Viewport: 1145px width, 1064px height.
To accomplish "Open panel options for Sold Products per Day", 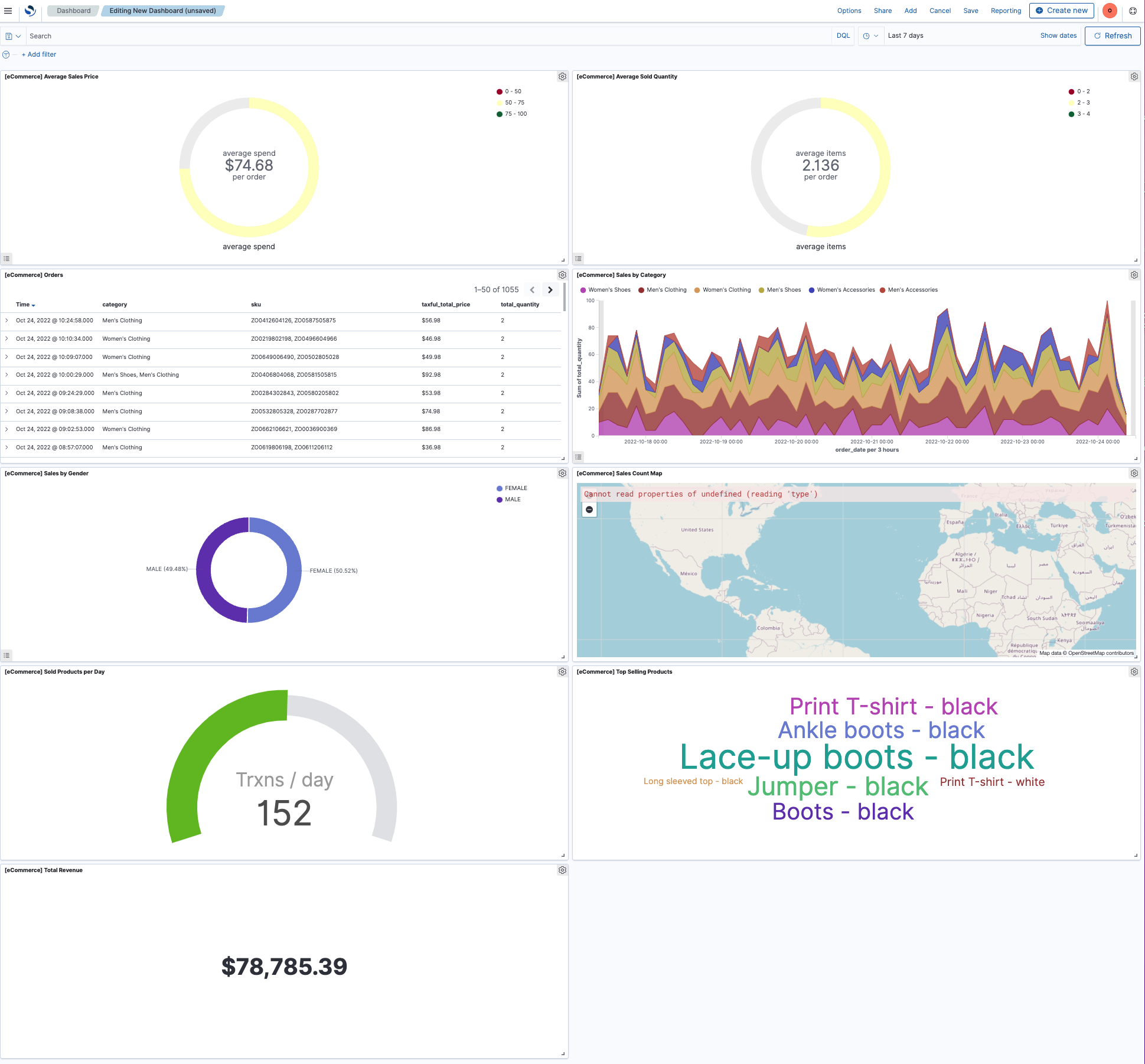I will click(x=562, y=672).
